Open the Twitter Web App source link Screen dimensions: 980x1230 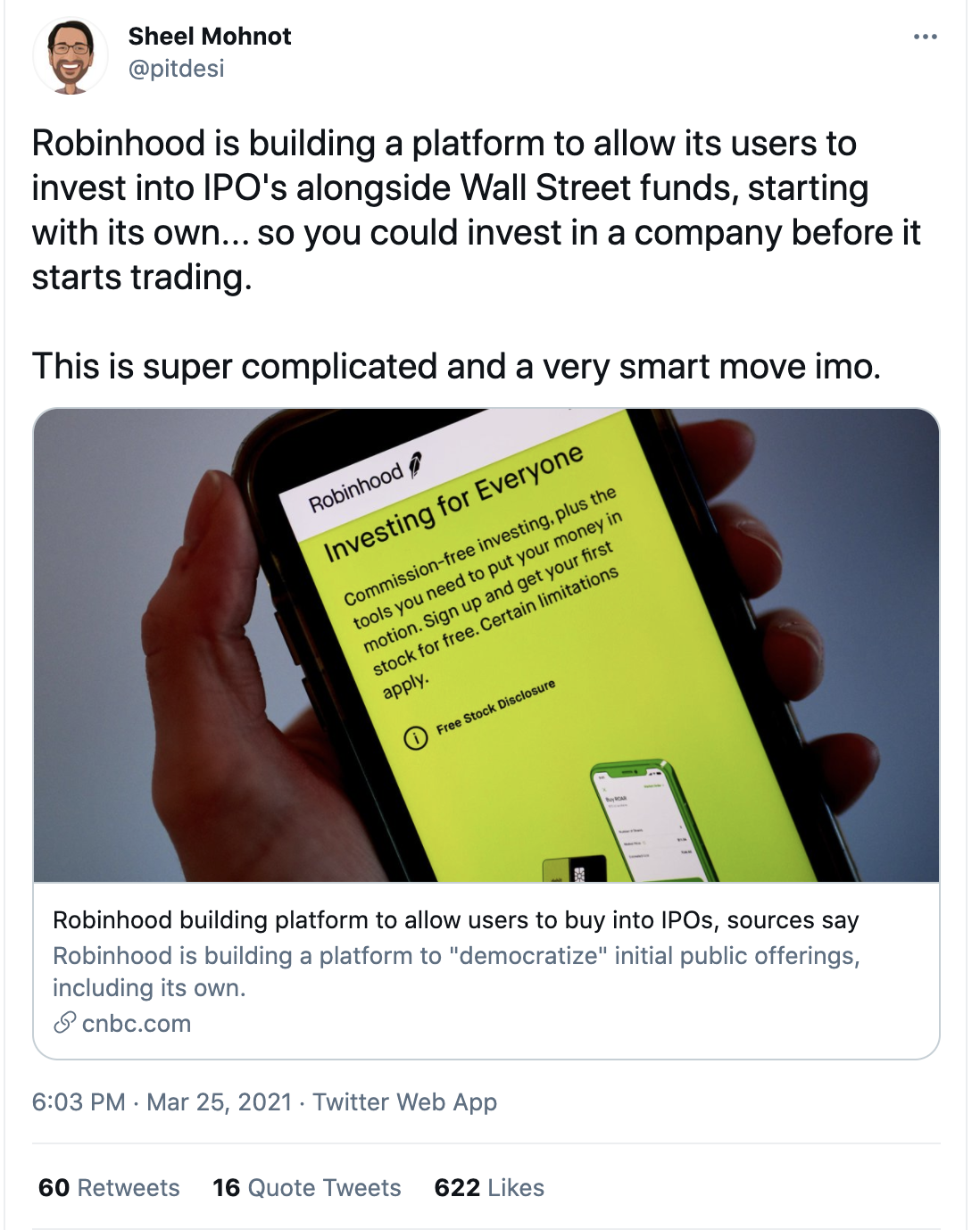[404, 1102]
